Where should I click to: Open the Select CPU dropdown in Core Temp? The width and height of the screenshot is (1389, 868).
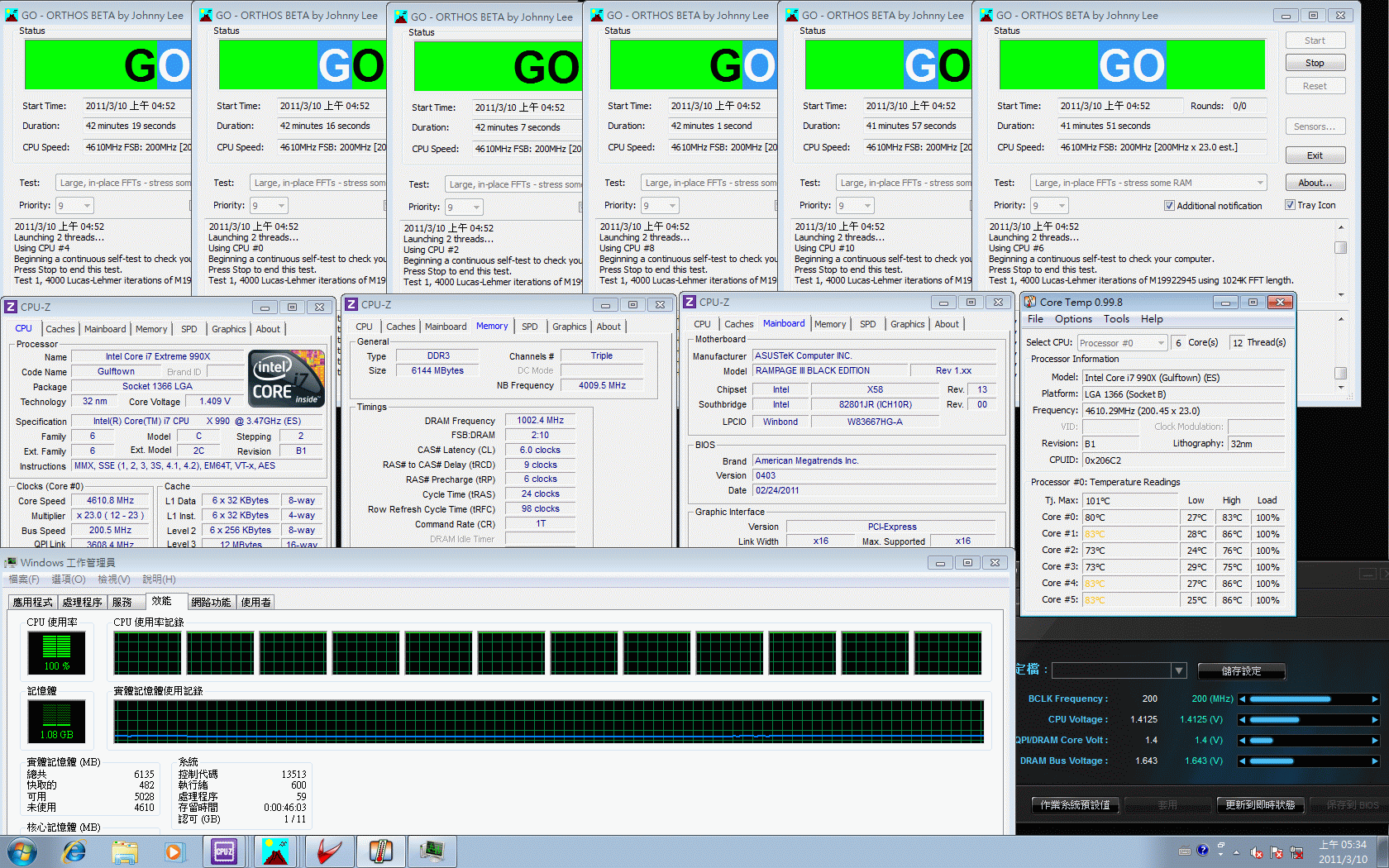coord(1160,343)
